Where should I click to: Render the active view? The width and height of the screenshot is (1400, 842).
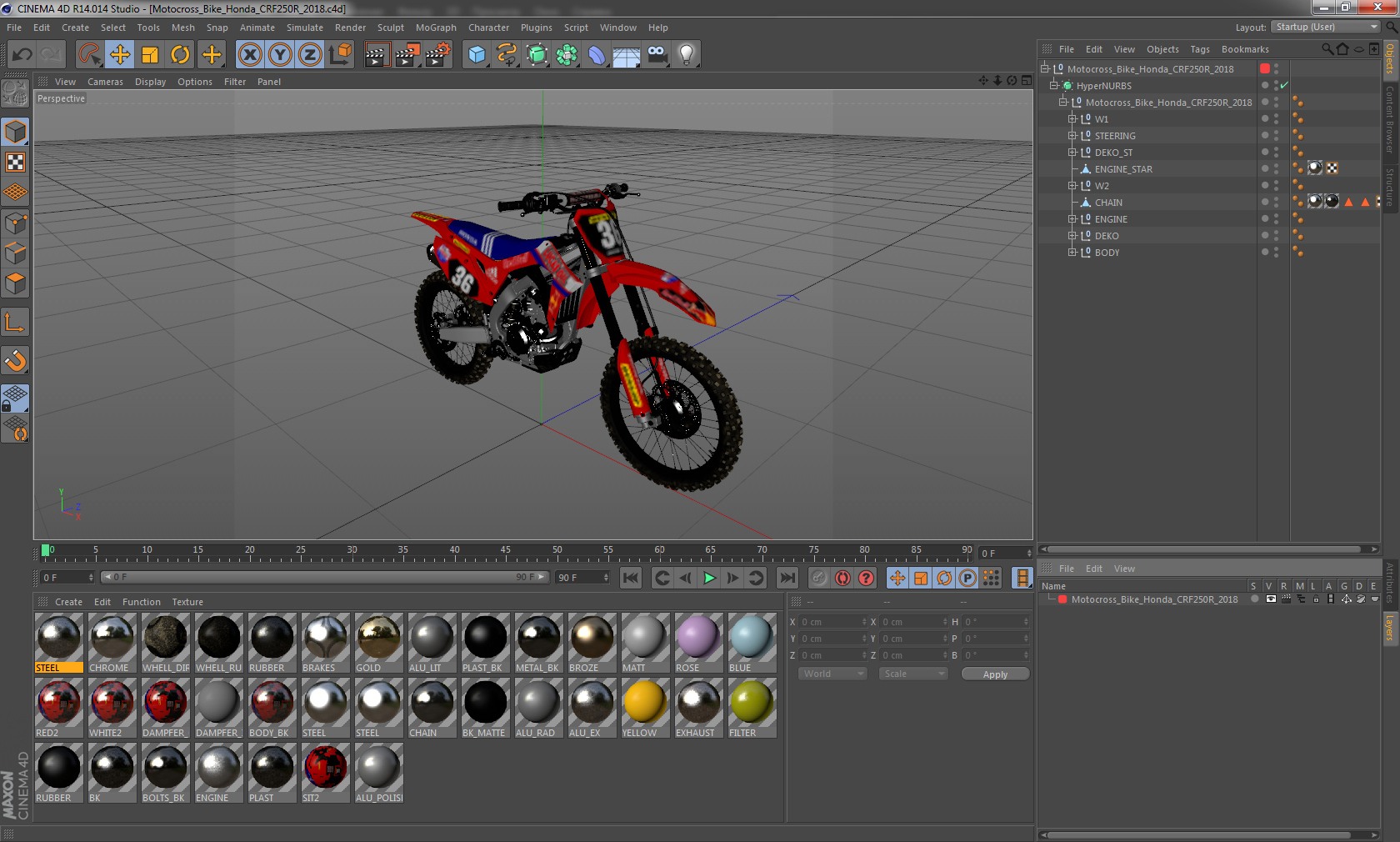pyautogui.click(x=377, y=55)
